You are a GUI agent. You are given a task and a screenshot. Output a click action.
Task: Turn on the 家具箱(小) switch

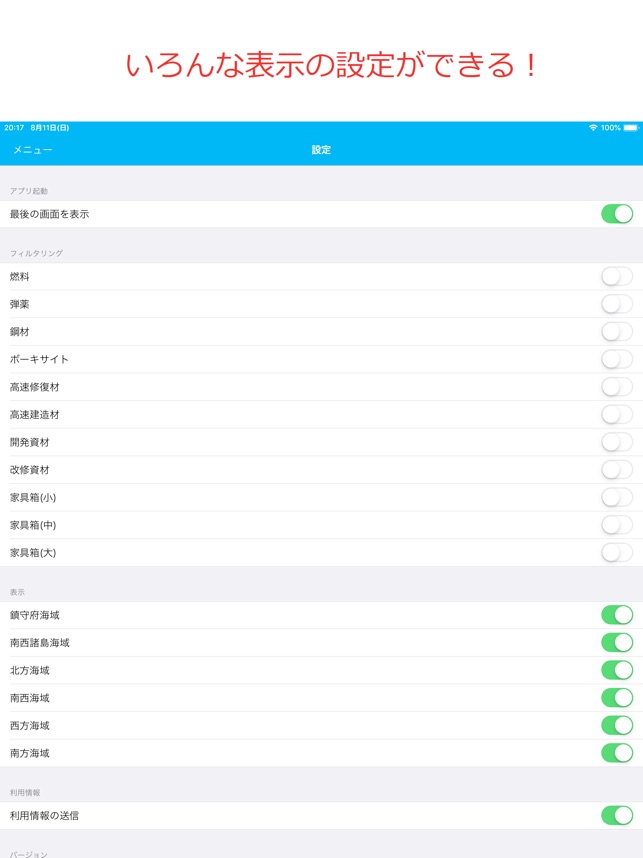[x=617, y=497]
